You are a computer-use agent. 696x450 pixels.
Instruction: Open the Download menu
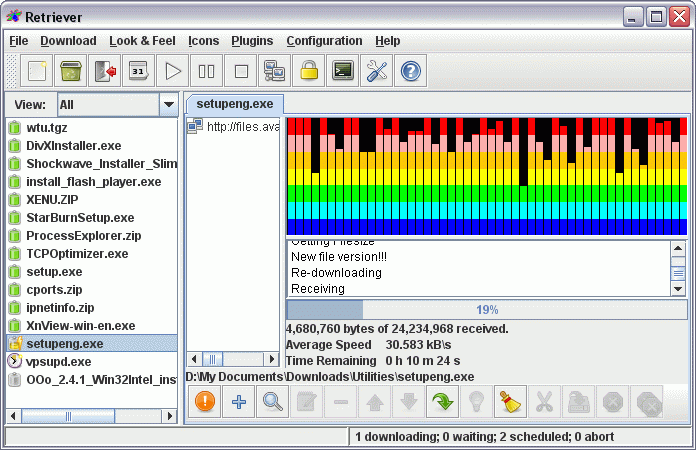(x=68, y=41)
